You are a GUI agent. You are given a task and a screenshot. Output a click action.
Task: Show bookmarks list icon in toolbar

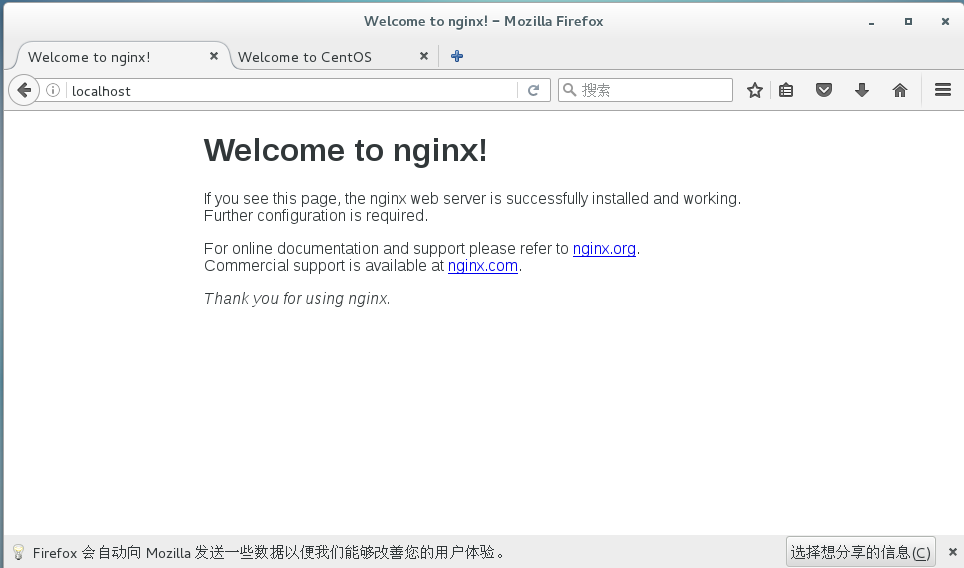point(786,90)
